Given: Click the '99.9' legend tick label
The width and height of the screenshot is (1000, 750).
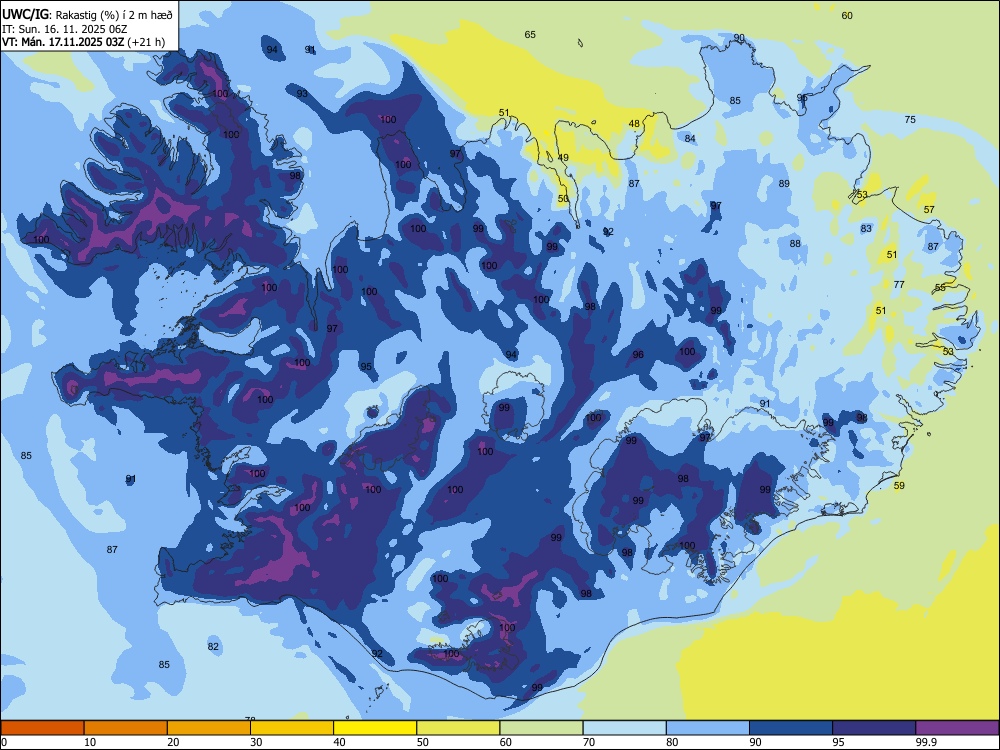Looking at the screenshot, I should 926,742.
